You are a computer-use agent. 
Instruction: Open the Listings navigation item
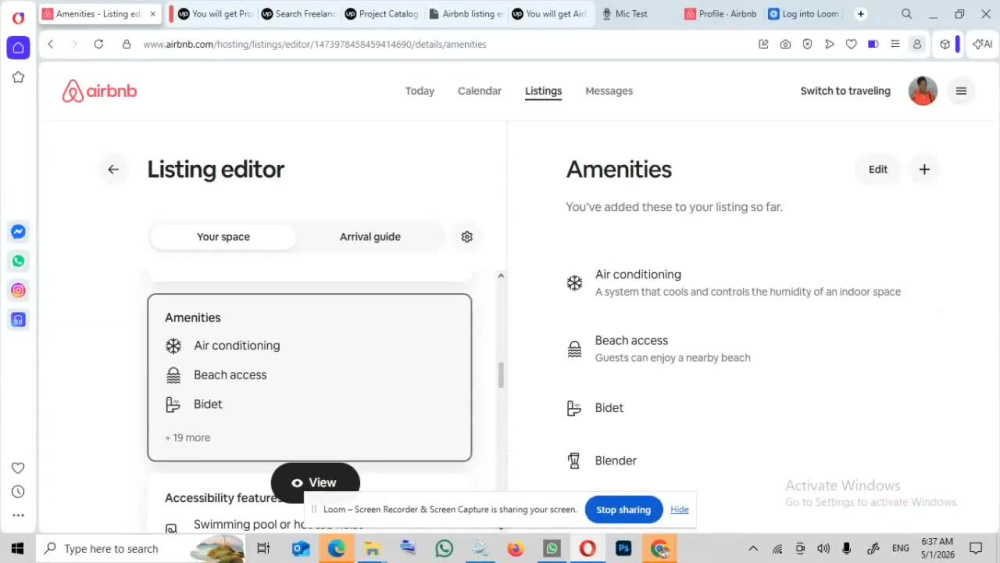[543, 91]
